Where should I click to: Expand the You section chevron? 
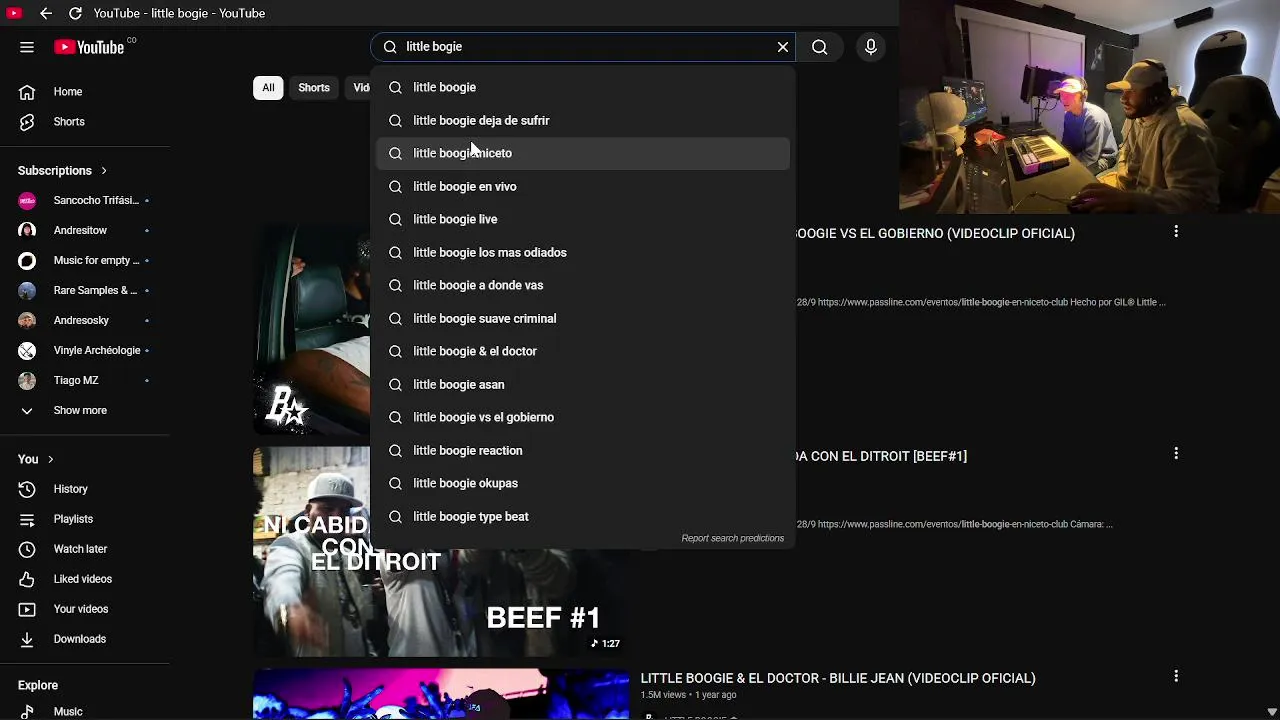coord(50,459)
